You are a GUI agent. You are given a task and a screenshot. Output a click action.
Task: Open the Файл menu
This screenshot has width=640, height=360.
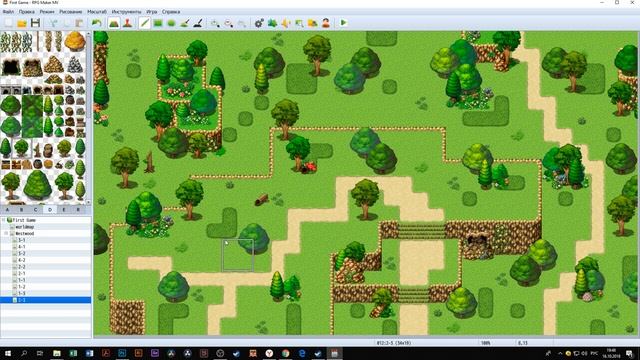[x=8, y=12]
